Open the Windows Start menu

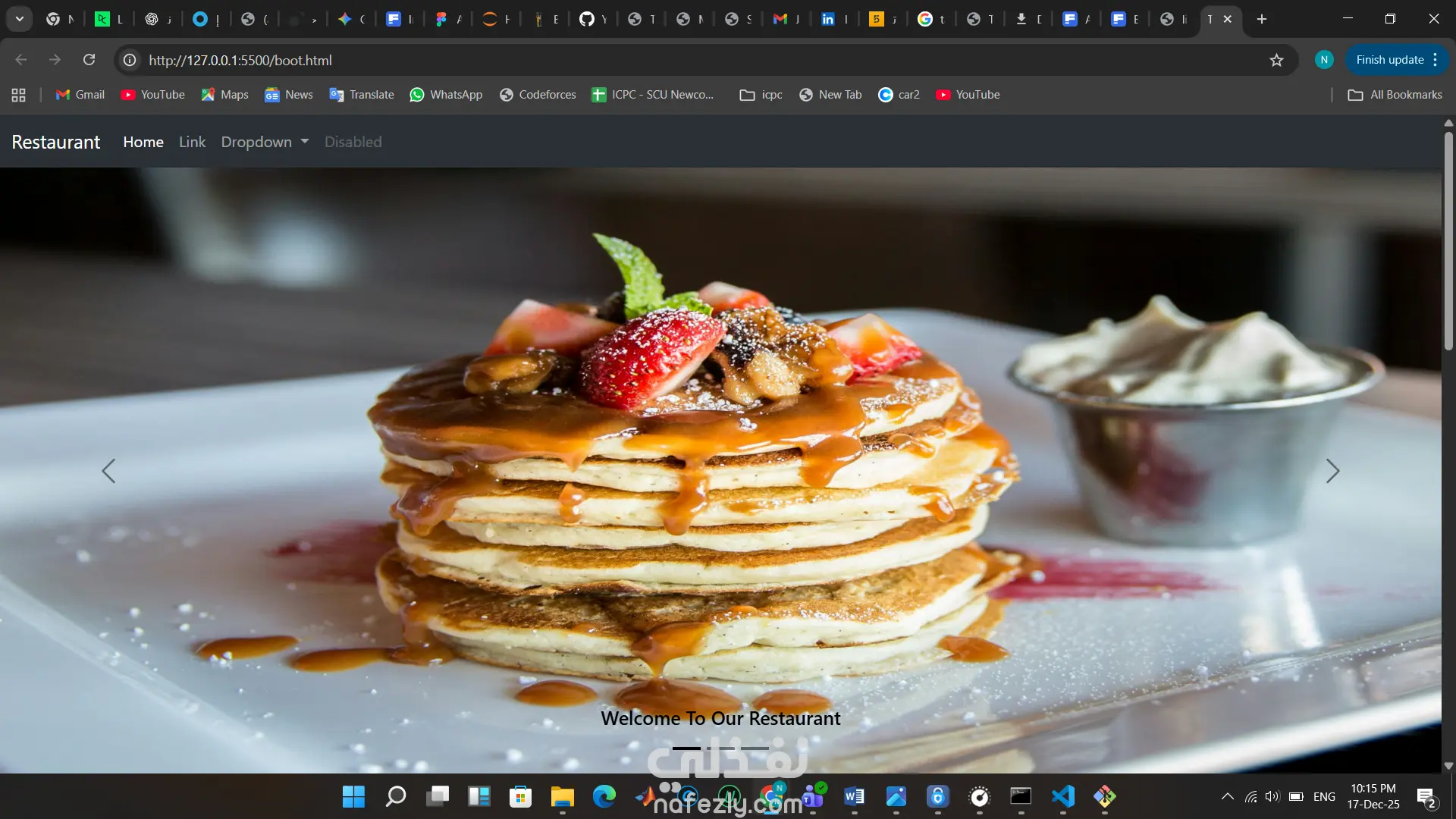point(353,796)
